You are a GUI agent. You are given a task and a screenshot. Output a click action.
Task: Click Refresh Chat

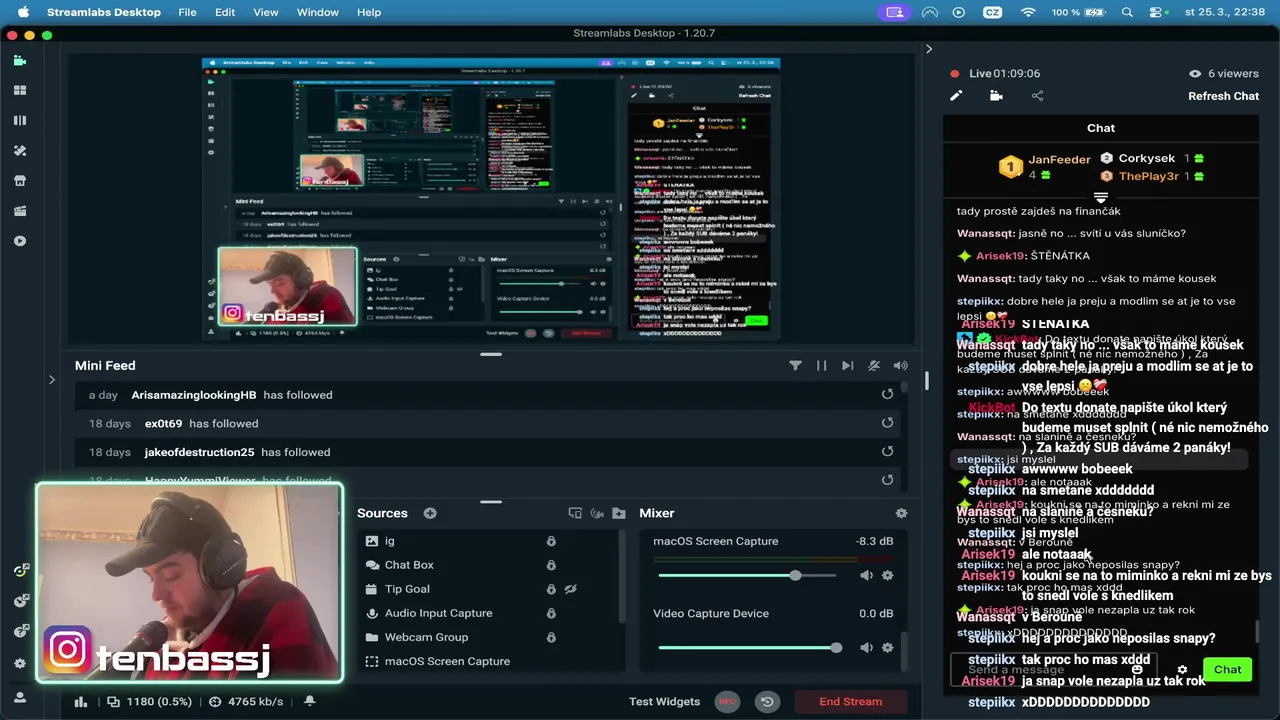1223,96
